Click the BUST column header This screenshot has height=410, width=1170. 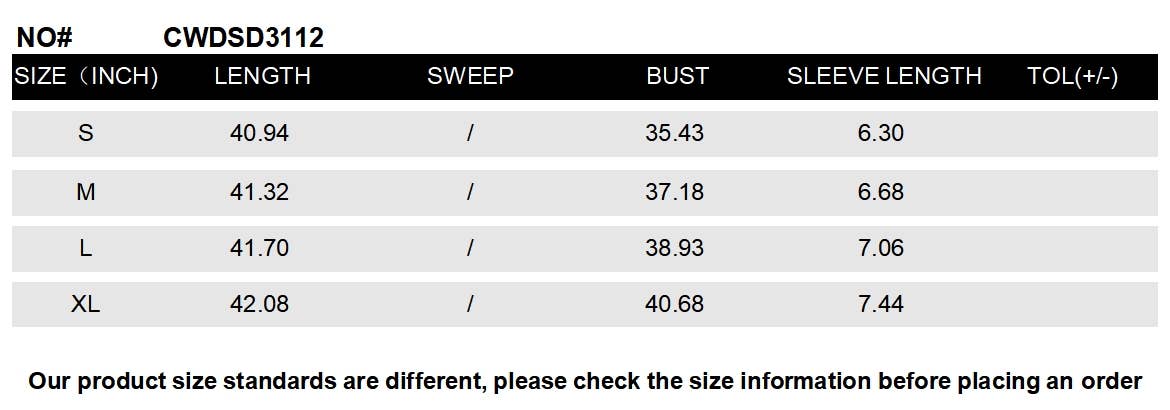677,76
